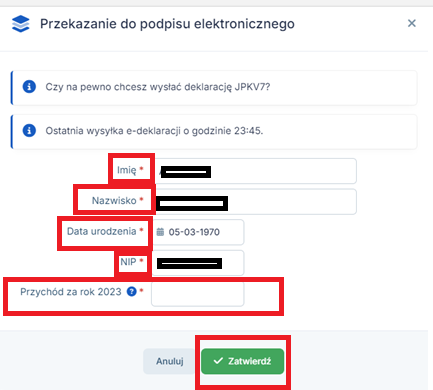Click the JPKV7 confirmation message text
Viewport: 433px width, 390px height.
tap(158, 87)
